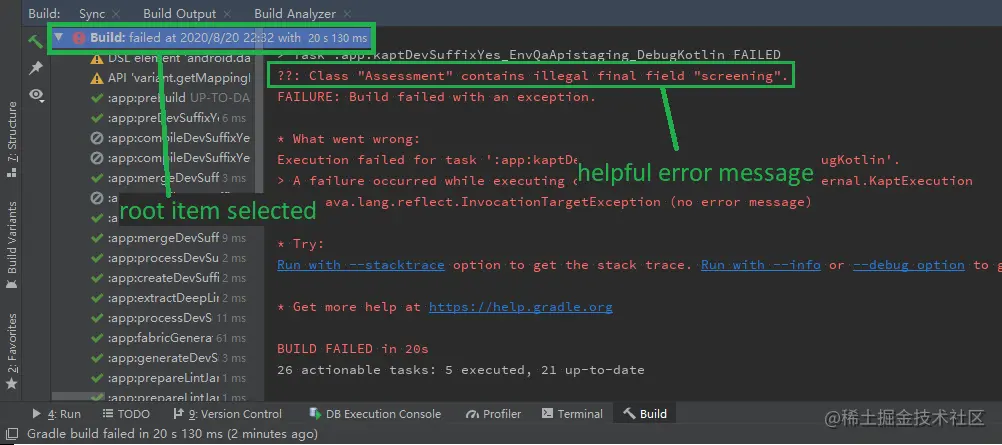1002x445 pixels.
Task: Open the 9: Version Control tool window
Action: pos(227,414)
